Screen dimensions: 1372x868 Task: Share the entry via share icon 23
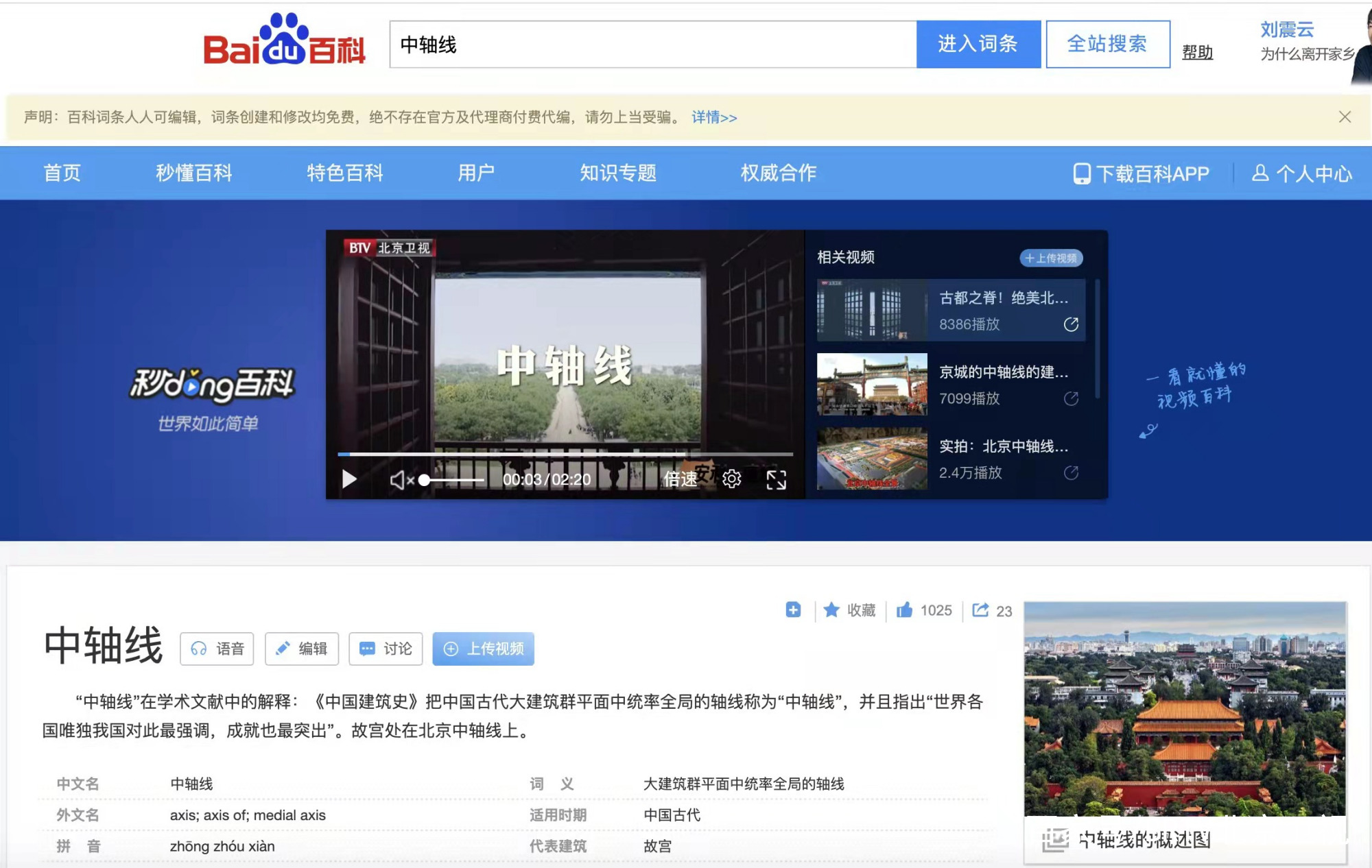(992, 610)
